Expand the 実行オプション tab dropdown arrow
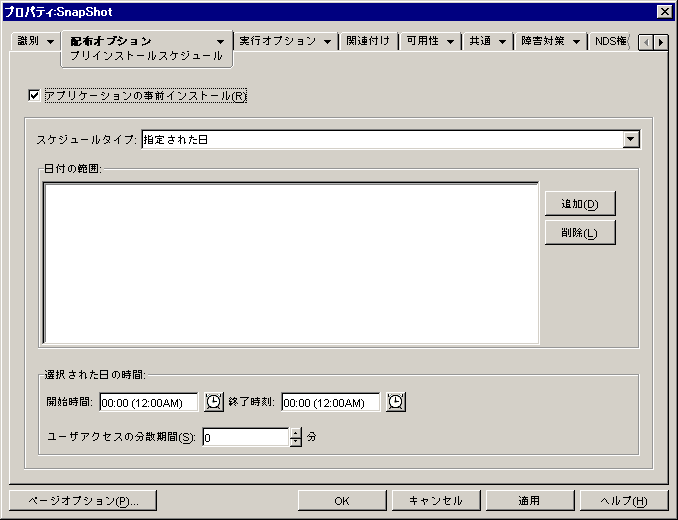The width and height of the screenshot is (678, 520). [327, 42]
